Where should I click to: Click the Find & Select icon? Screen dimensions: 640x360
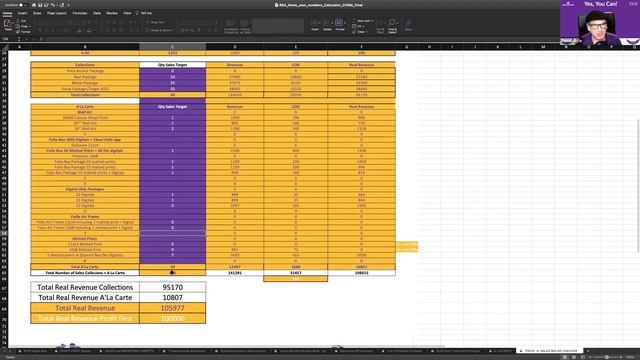(392, 25)
